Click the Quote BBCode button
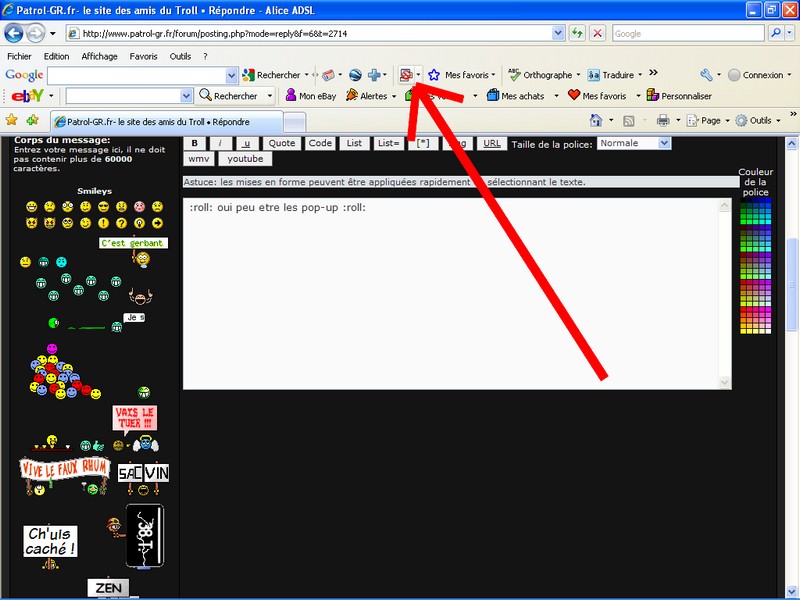The image size is (800, 600). point(282,143)
